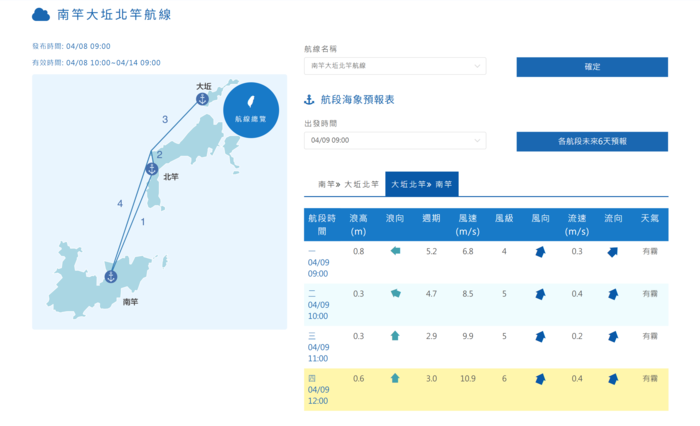Open the departure time dropdown 04/09 09:00

tap(394, 141)
